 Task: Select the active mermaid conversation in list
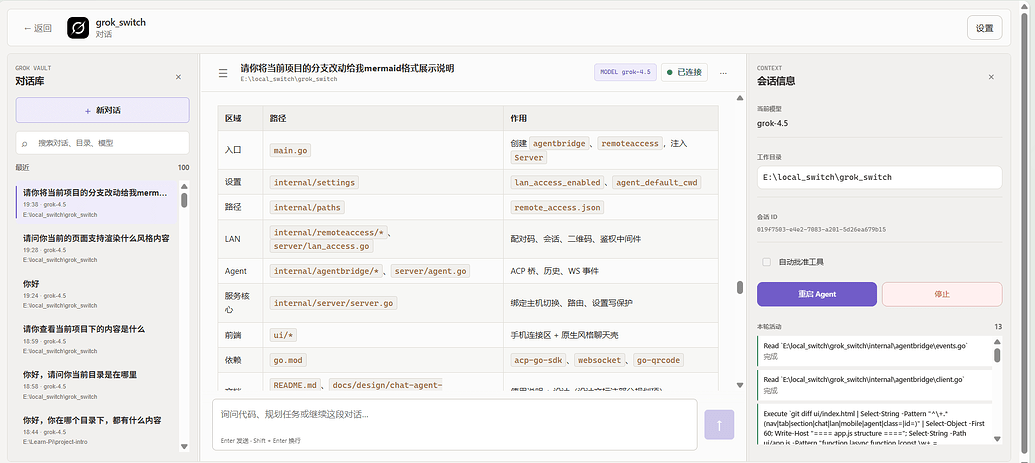point(96,203)
